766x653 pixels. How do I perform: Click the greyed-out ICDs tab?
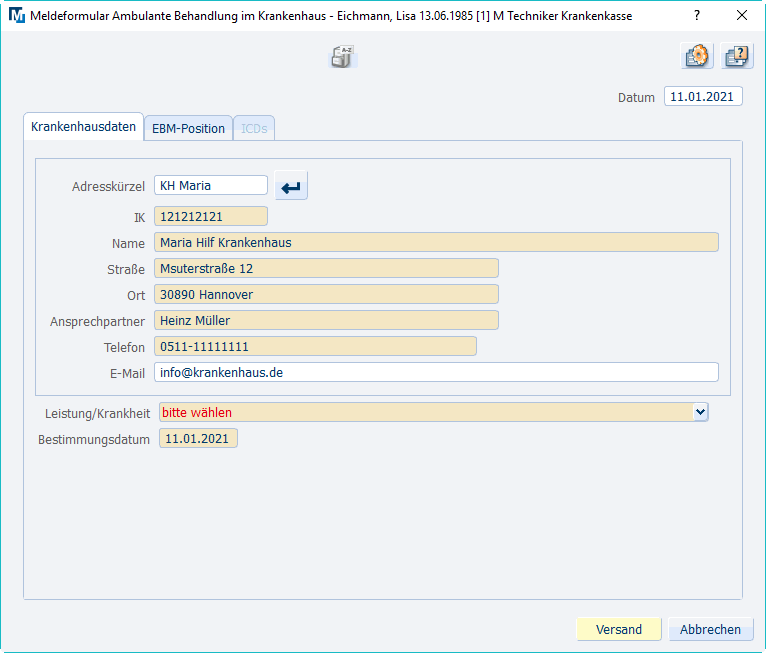pyautogui.click(x=254, y=128)
